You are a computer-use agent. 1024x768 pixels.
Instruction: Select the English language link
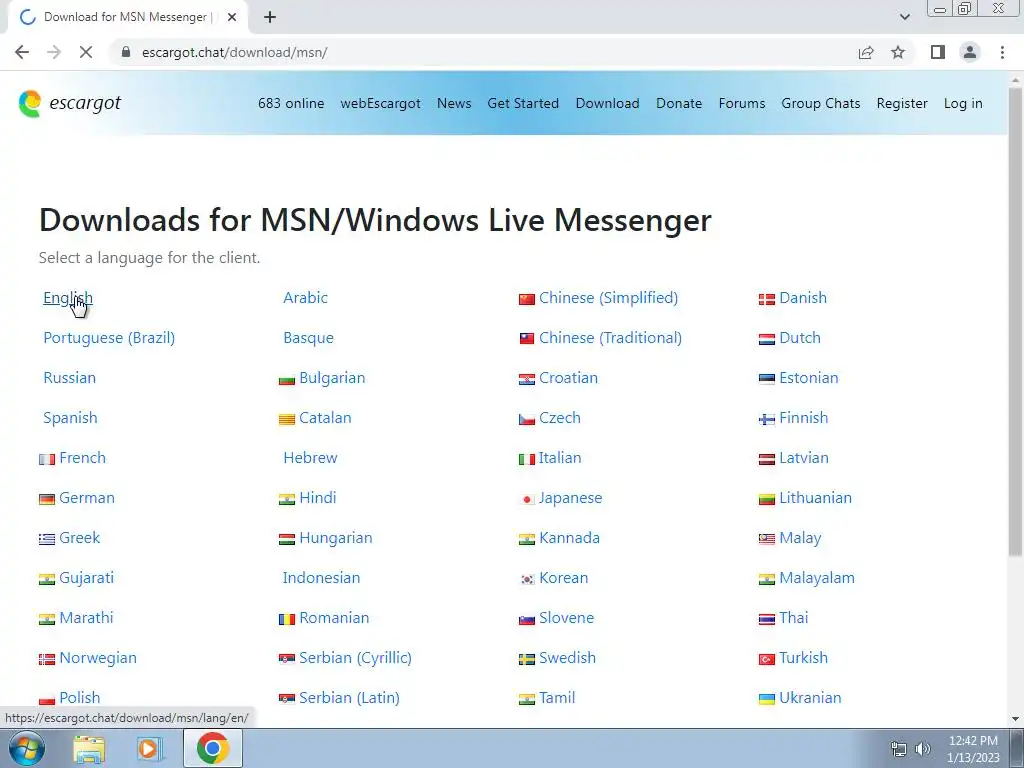coord(68,298)
